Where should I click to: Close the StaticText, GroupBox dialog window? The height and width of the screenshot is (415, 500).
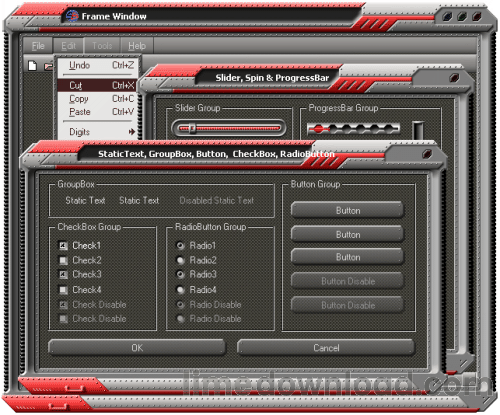(x=427, y=154)
